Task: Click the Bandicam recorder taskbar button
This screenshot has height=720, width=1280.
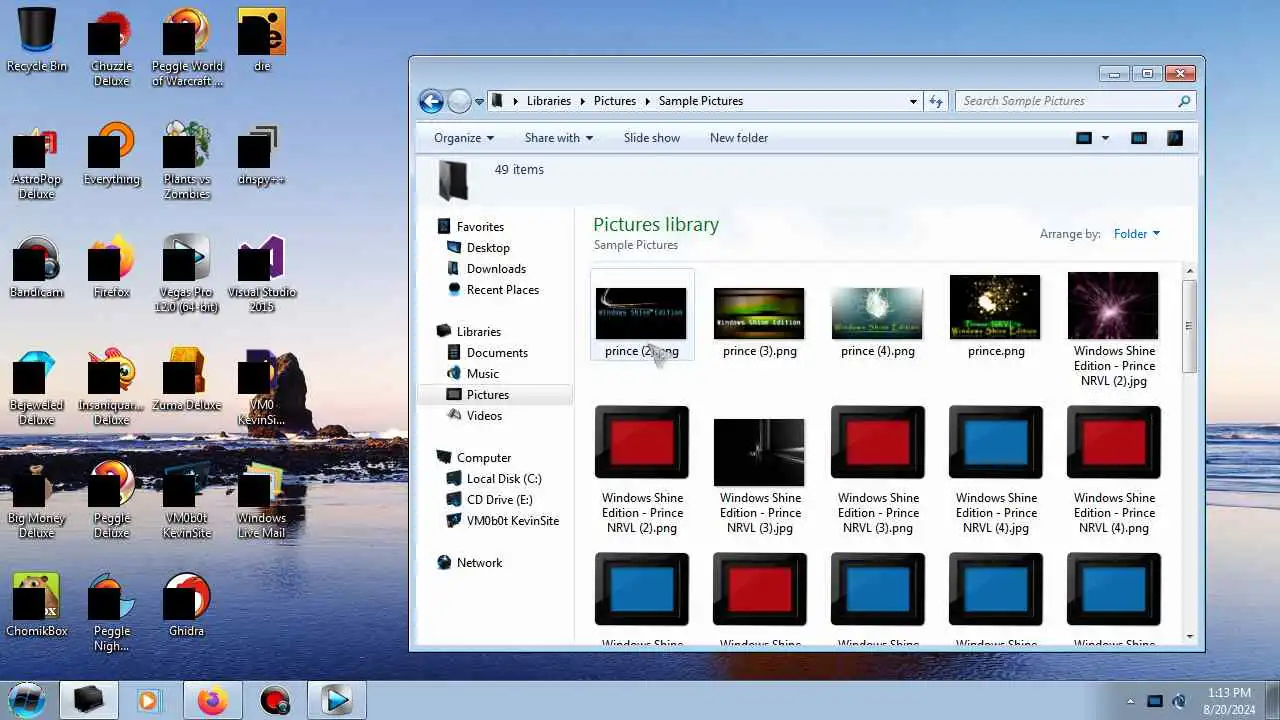Action: pos(275,700)
